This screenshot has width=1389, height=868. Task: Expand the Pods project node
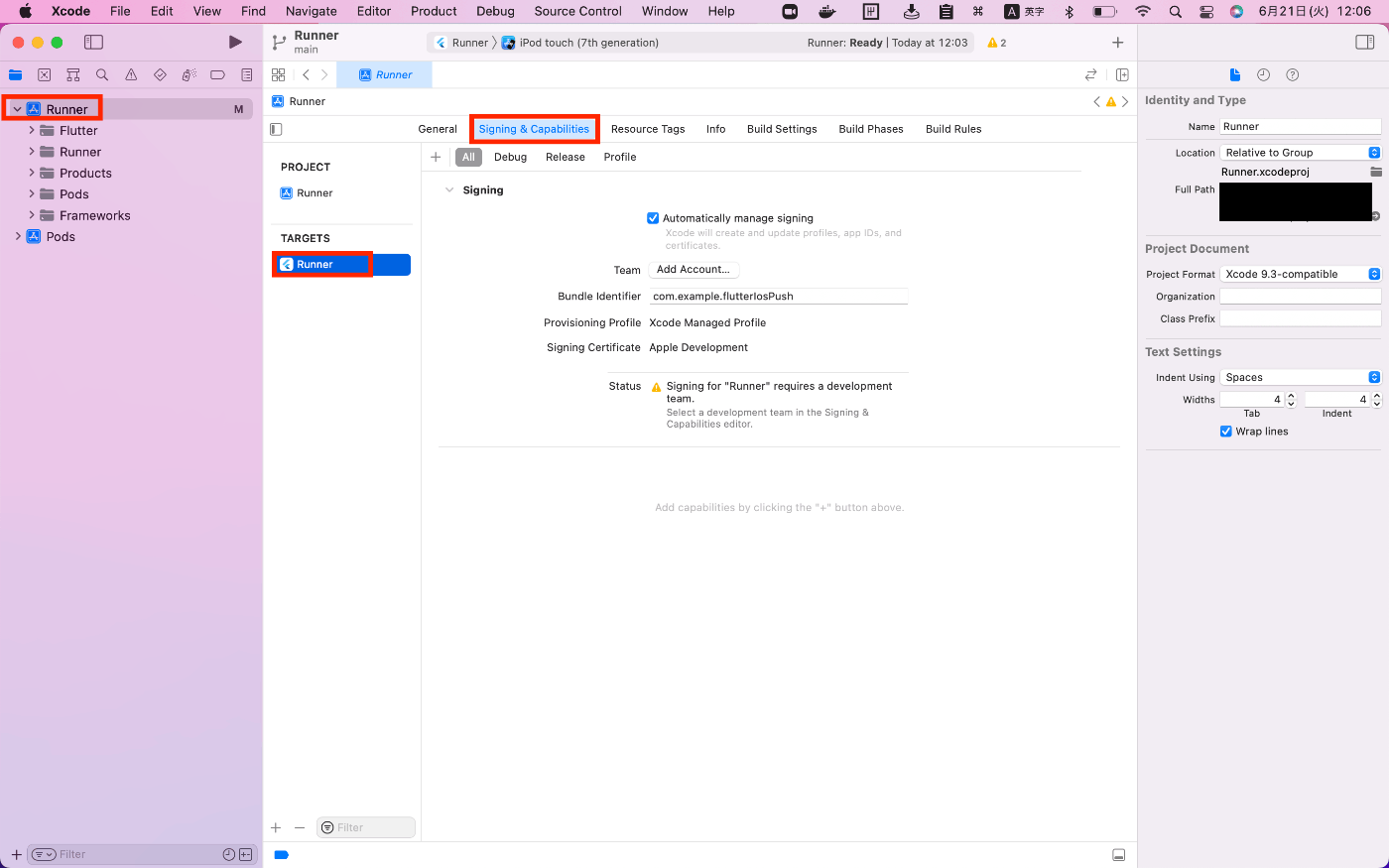tap(17, 236)
